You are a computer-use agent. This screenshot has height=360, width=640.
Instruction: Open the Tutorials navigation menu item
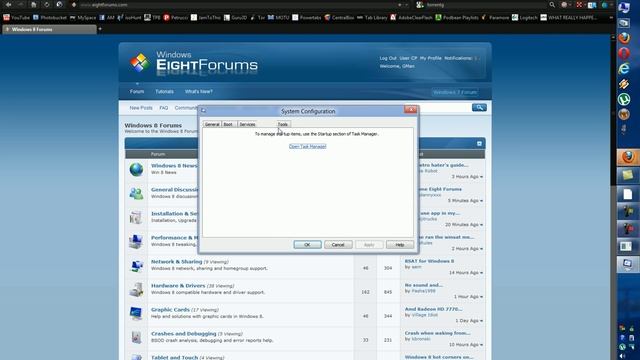point(164,91)
